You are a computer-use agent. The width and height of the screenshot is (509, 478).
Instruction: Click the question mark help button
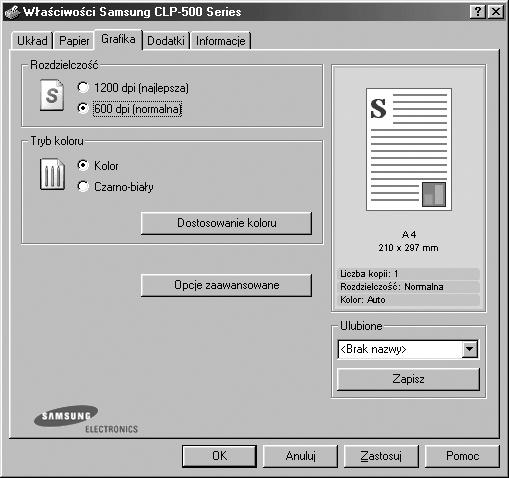[x=478, y=12]
